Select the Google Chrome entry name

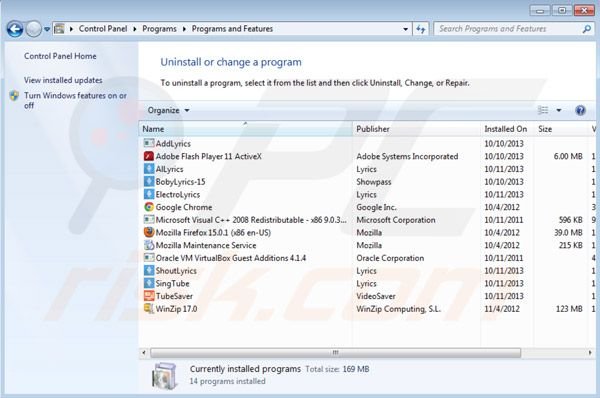pyautogui.click(x=184, y=207)
